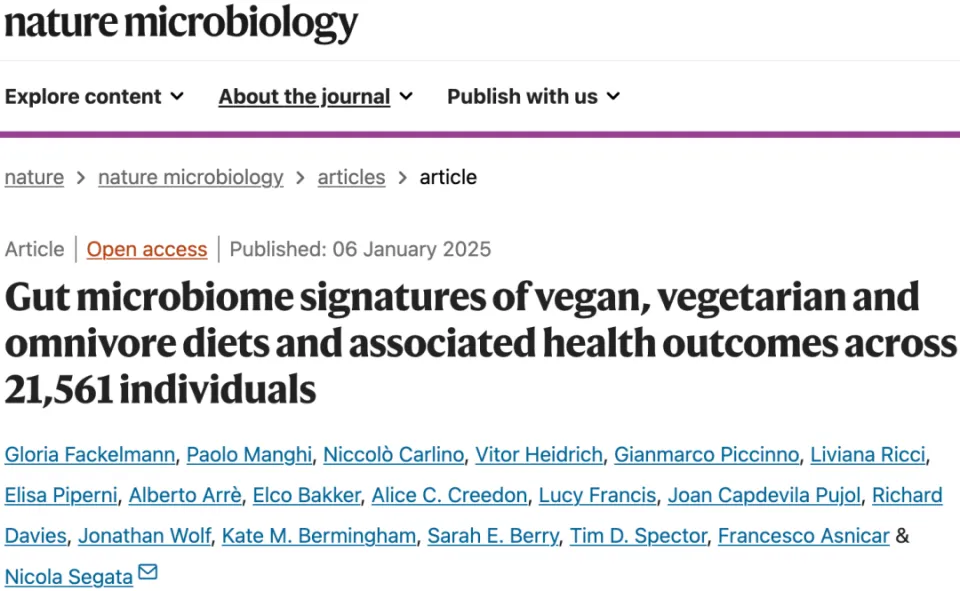The image size is (960, 591).
Task: Open author Francesco Asnicar's link
Action: pos(803,536)
